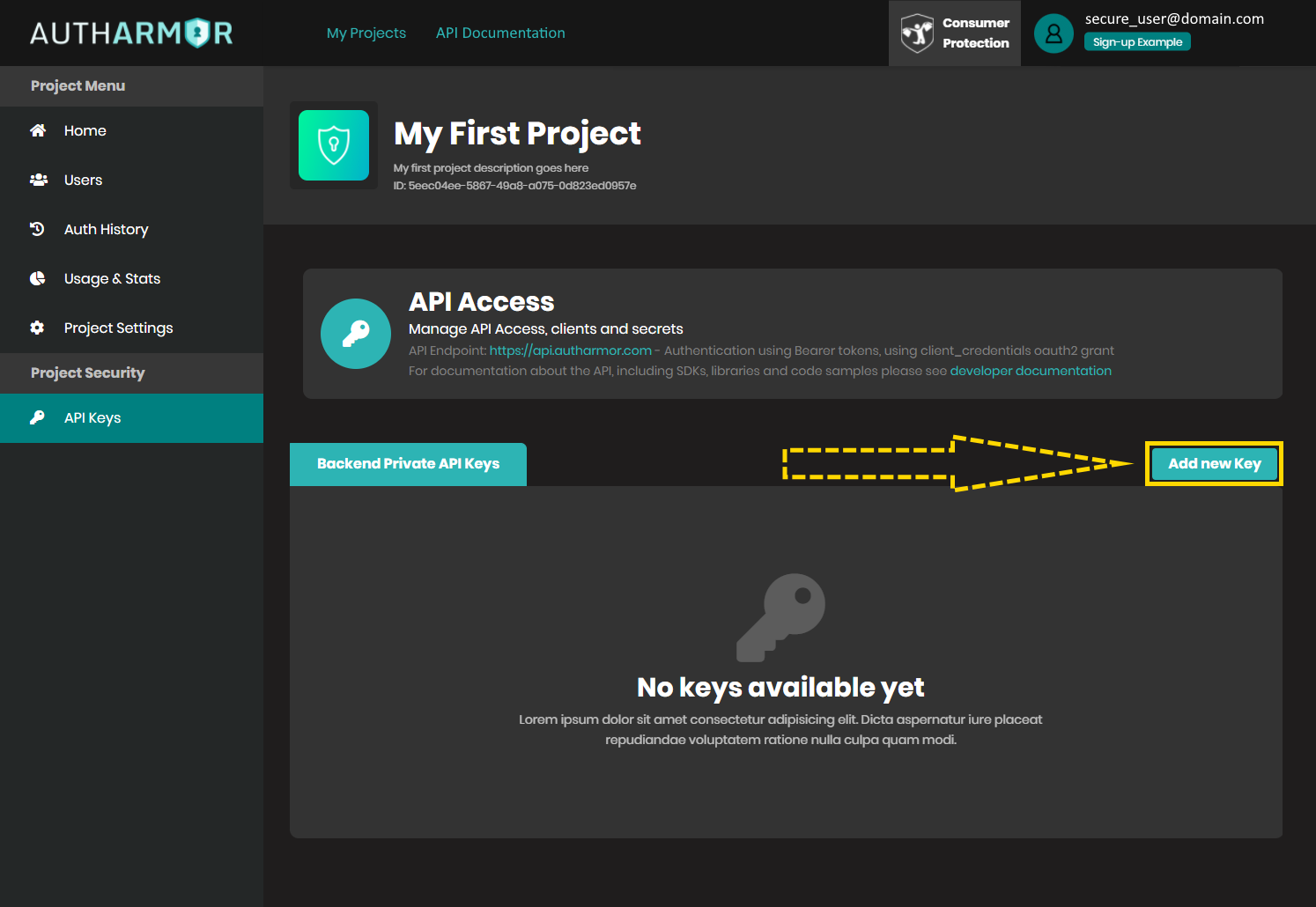The image size is (1316, 907).
Task: Click the My First Project title
Action: click(x=517, y=134)
